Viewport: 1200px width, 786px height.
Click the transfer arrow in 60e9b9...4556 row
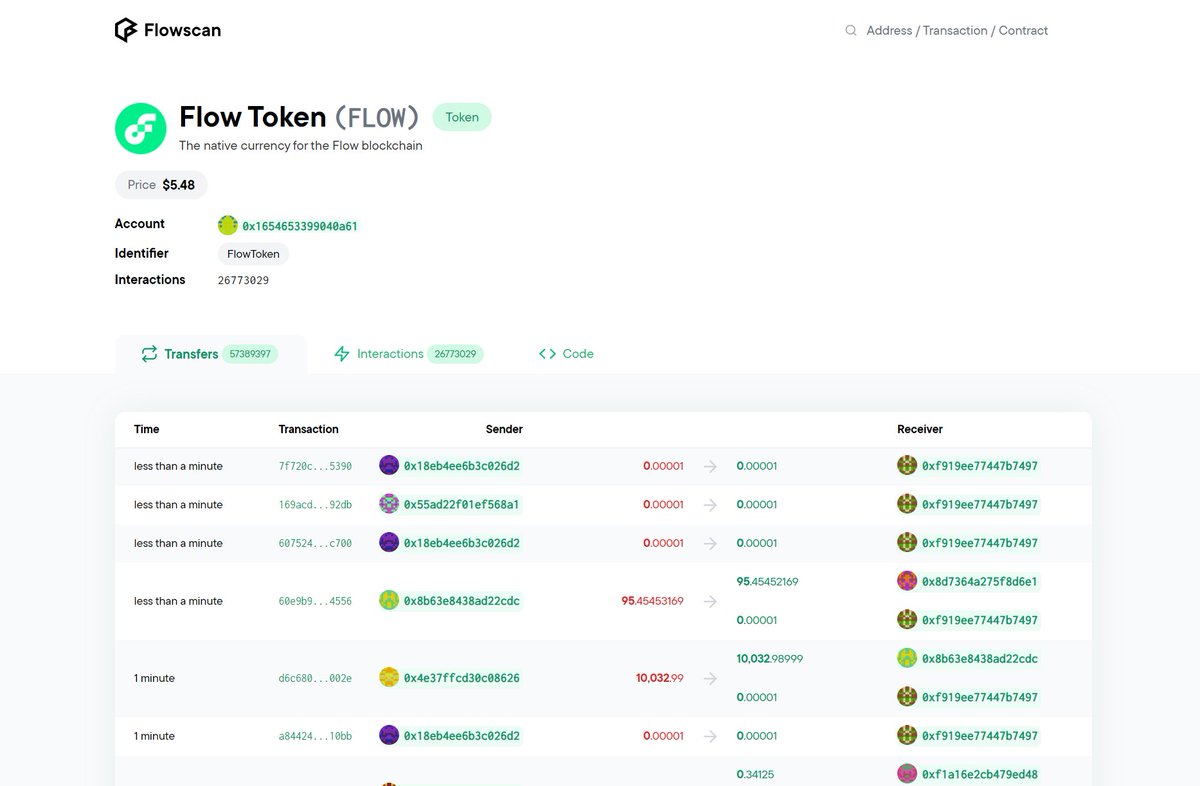710,601
